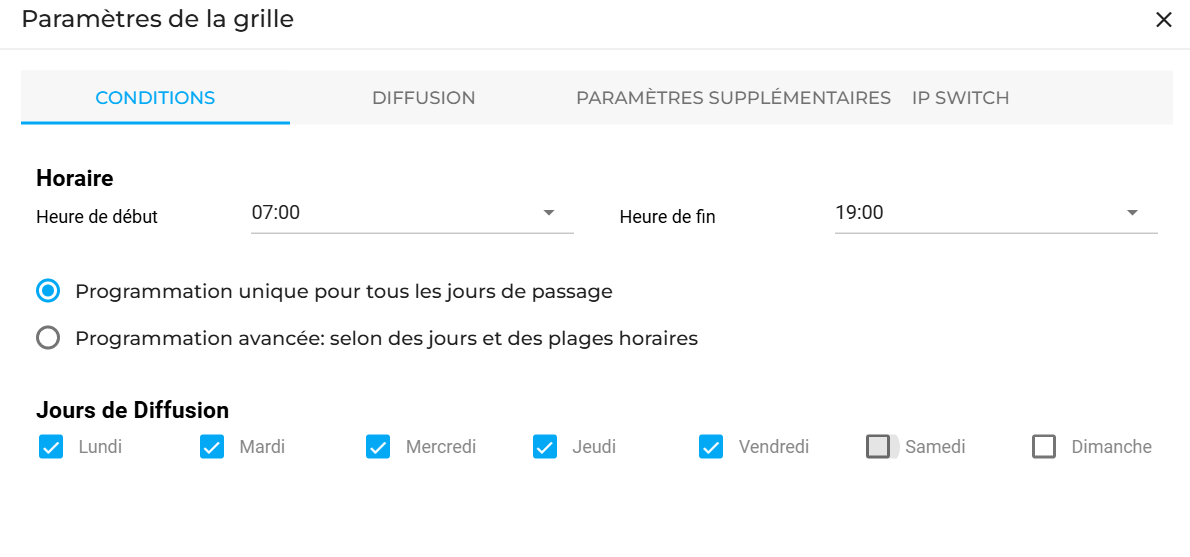Disable the Jeudi checkbox

[545, 447]
